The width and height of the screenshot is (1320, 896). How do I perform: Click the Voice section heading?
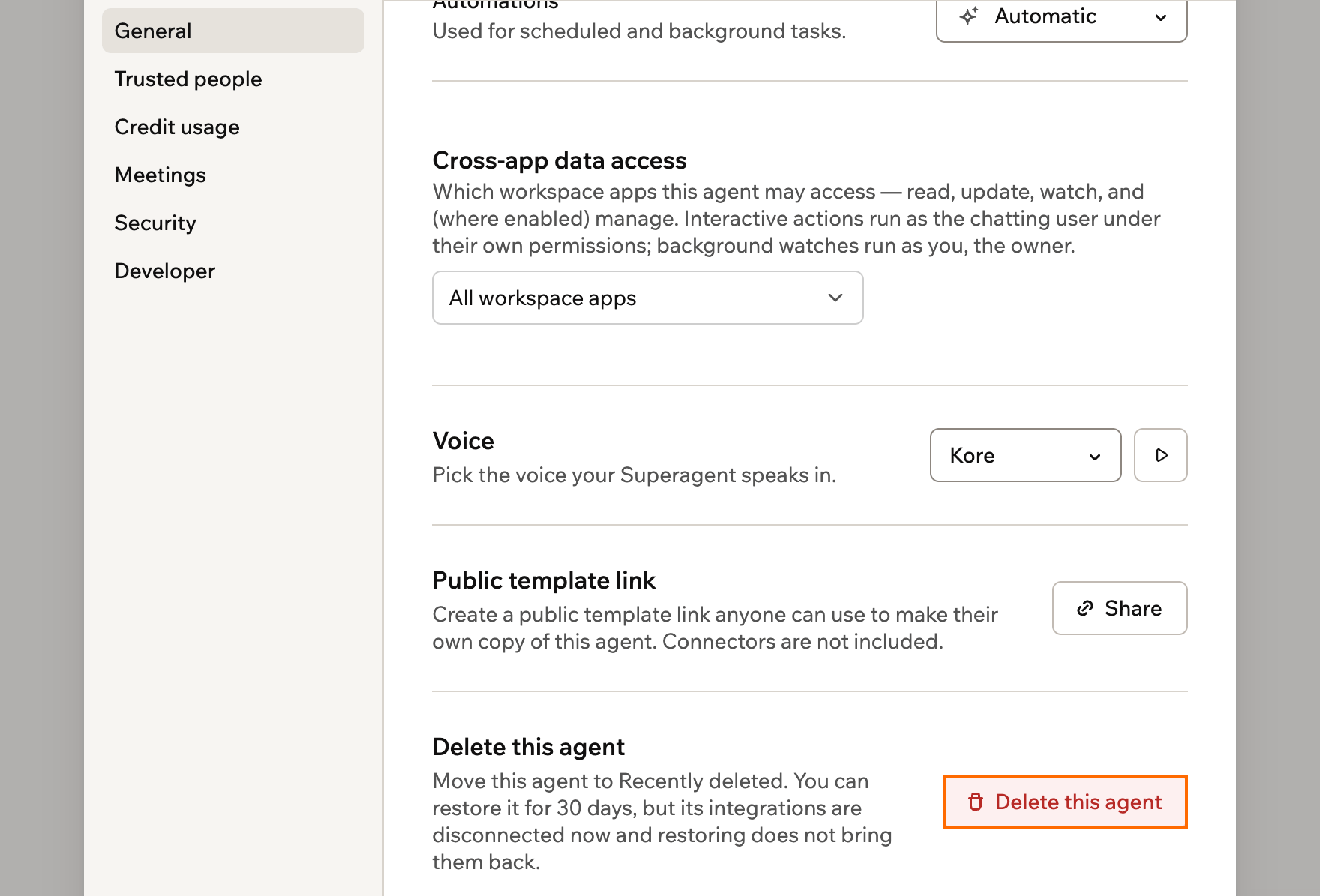pos(463,441)
